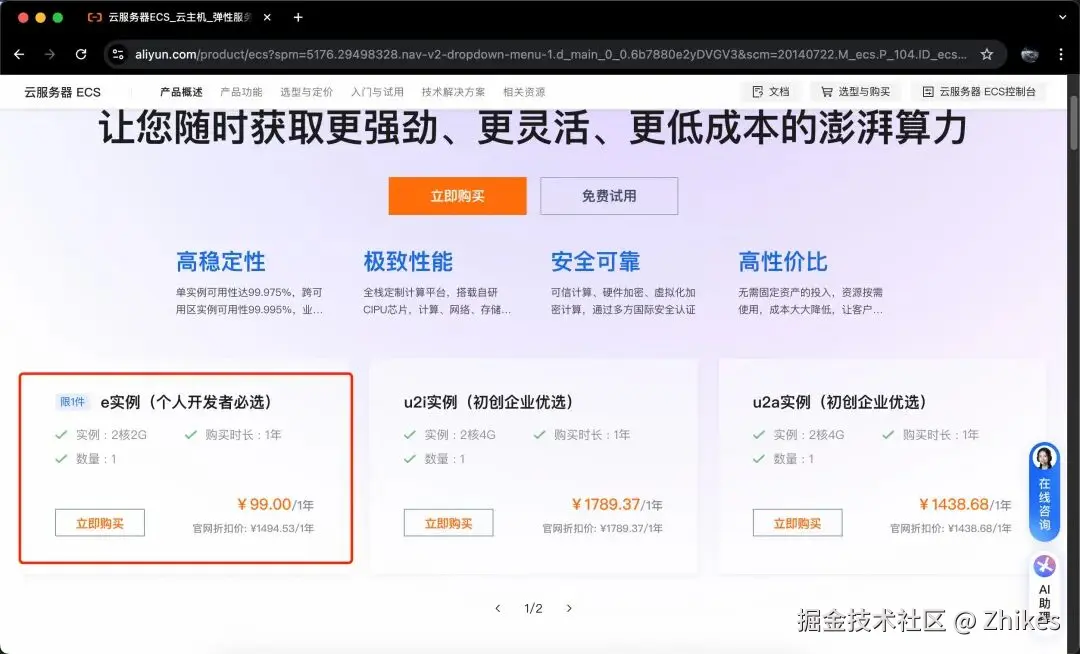The width and height of the screenshot is (1080, 654).
Task: Go back to the previous page
Action: [19, 54]
